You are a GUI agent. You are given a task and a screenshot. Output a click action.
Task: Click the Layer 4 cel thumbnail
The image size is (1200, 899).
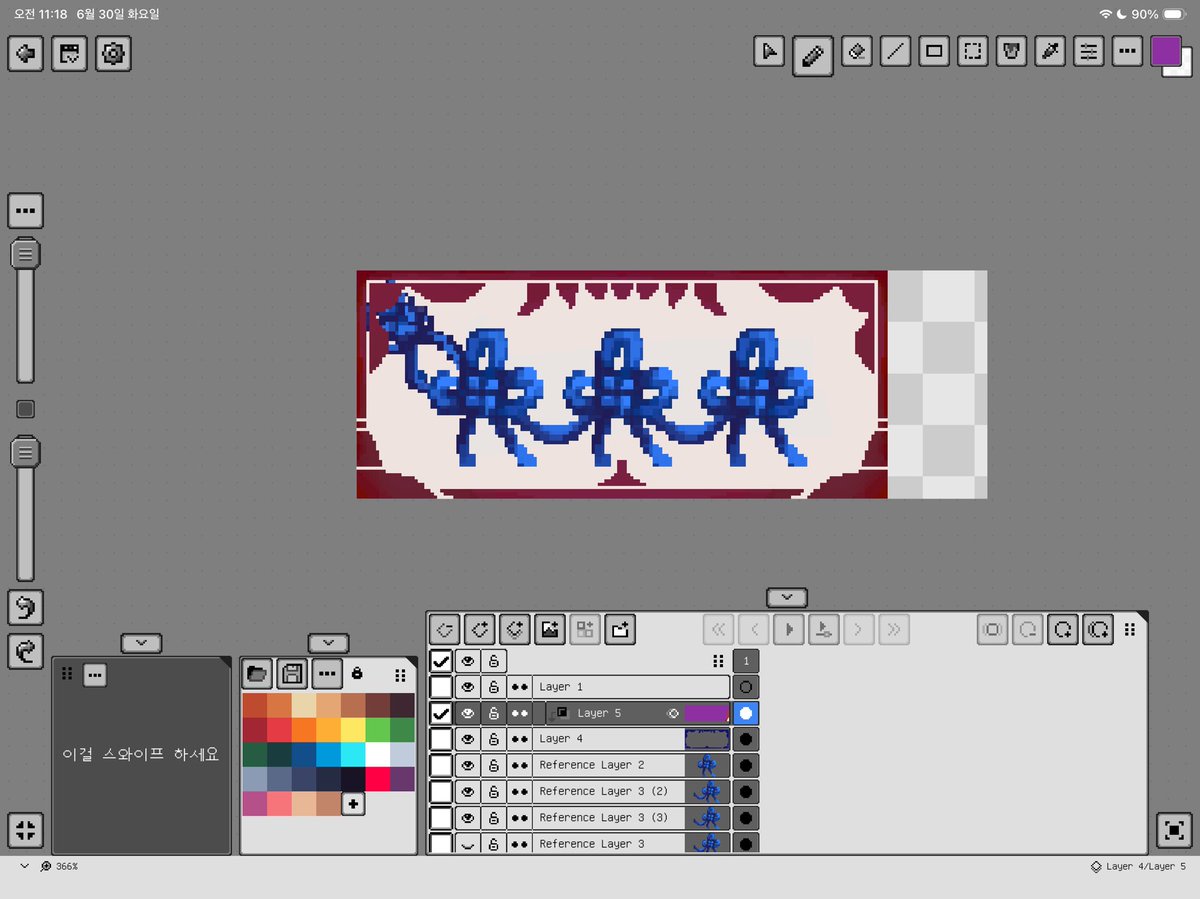point(707,739)
